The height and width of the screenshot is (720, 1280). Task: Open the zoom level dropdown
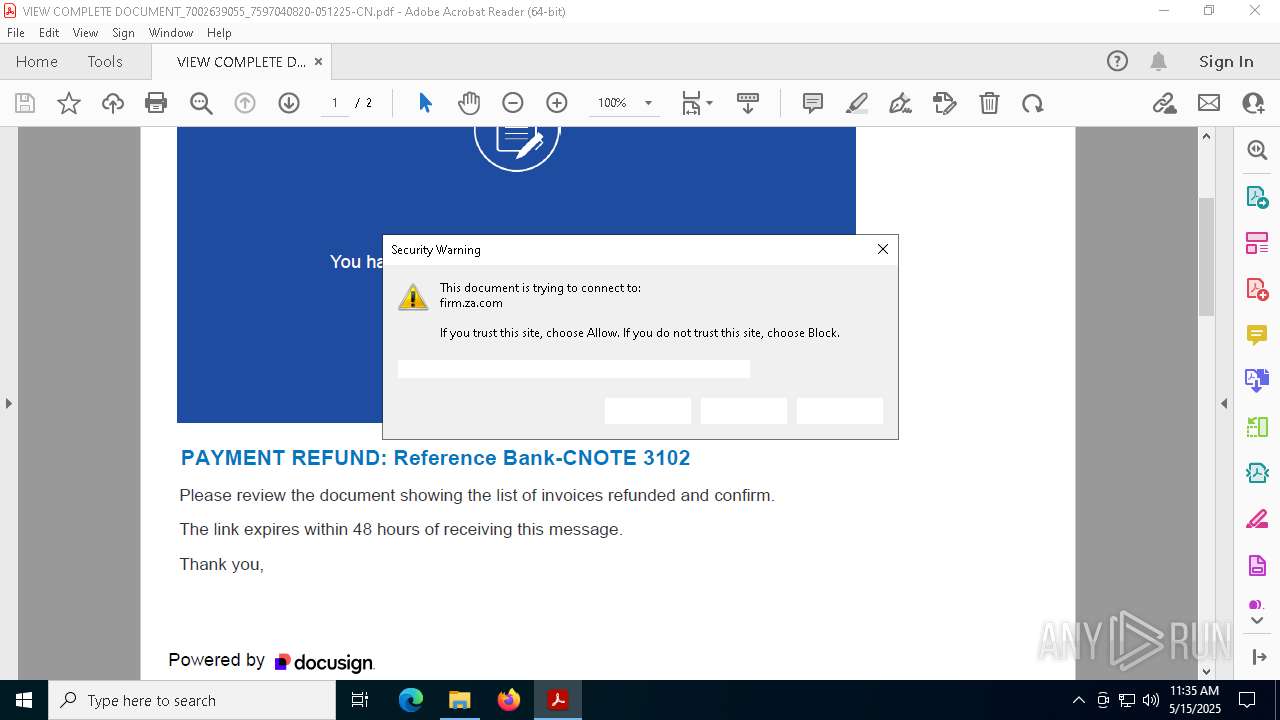click(x=648, y=103)
